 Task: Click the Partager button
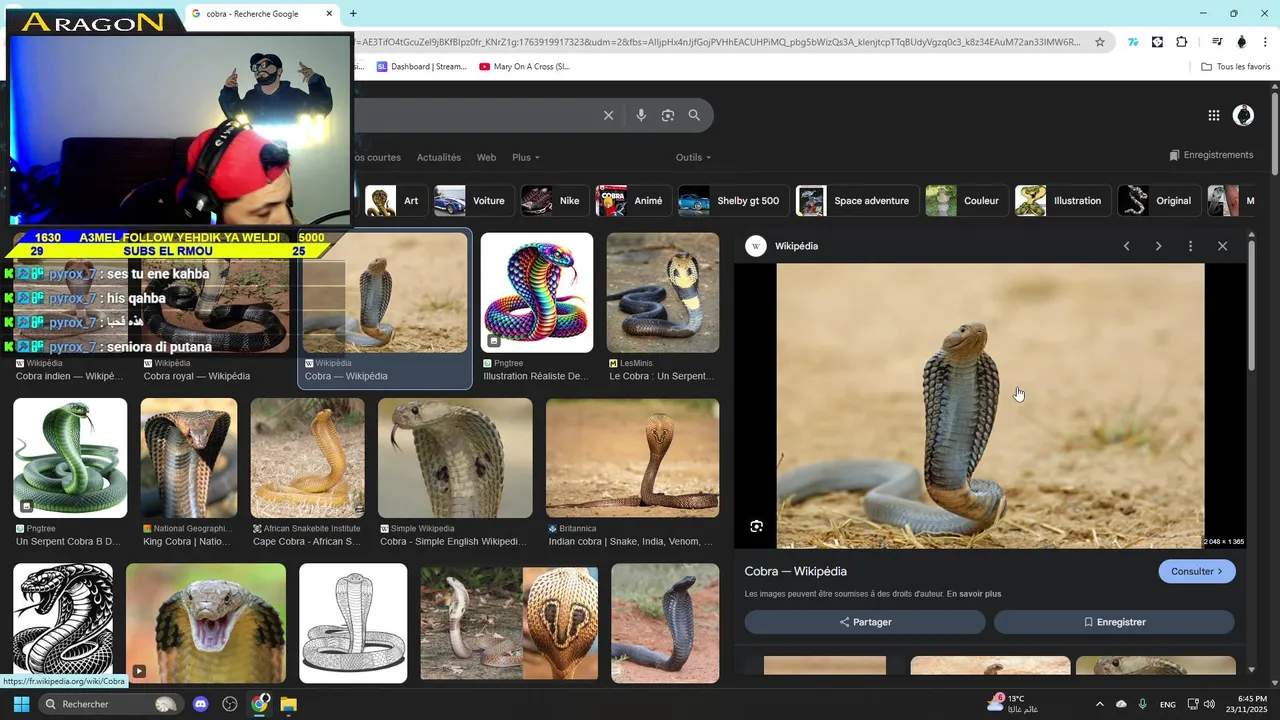click(865, 622)
